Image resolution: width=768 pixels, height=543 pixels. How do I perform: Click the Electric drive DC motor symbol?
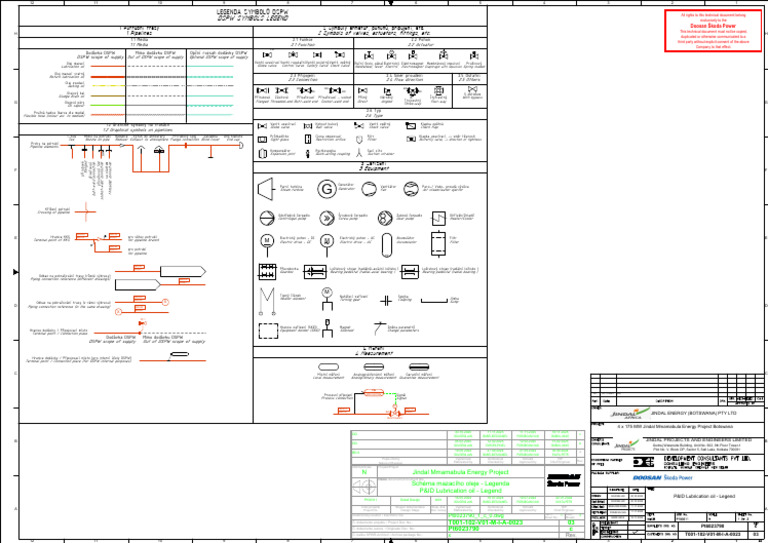267,244
